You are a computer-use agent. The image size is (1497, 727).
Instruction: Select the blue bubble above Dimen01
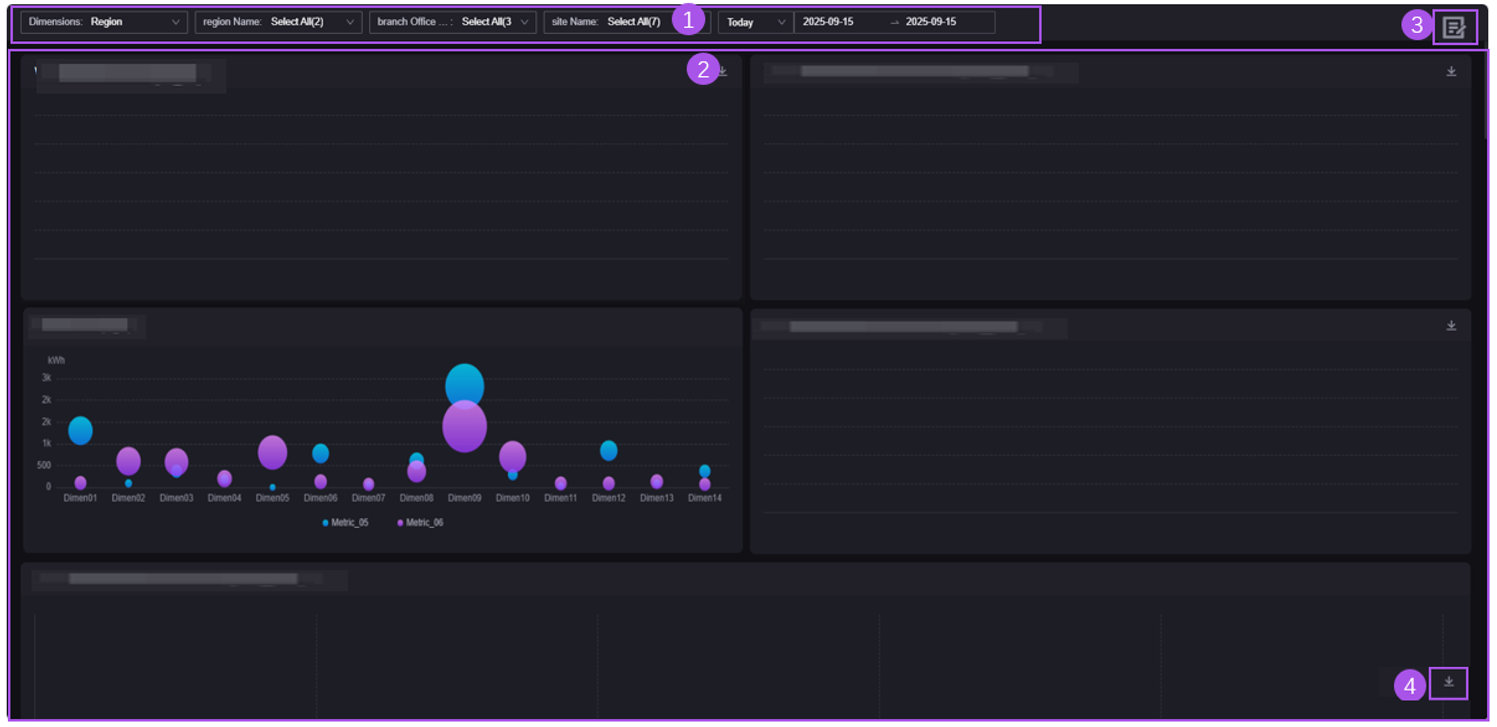coord(80,430)
